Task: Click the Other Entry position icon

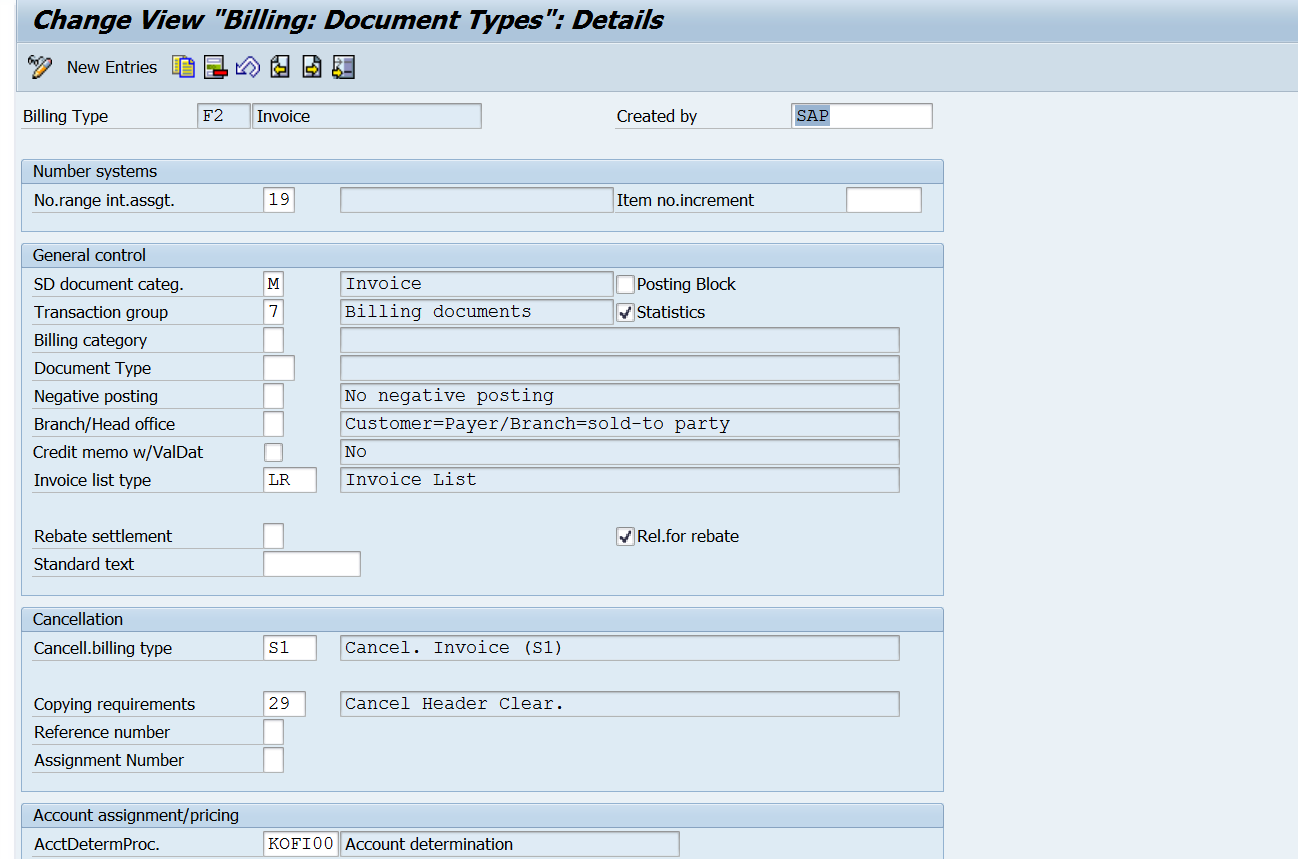Action: coord(344,67)
